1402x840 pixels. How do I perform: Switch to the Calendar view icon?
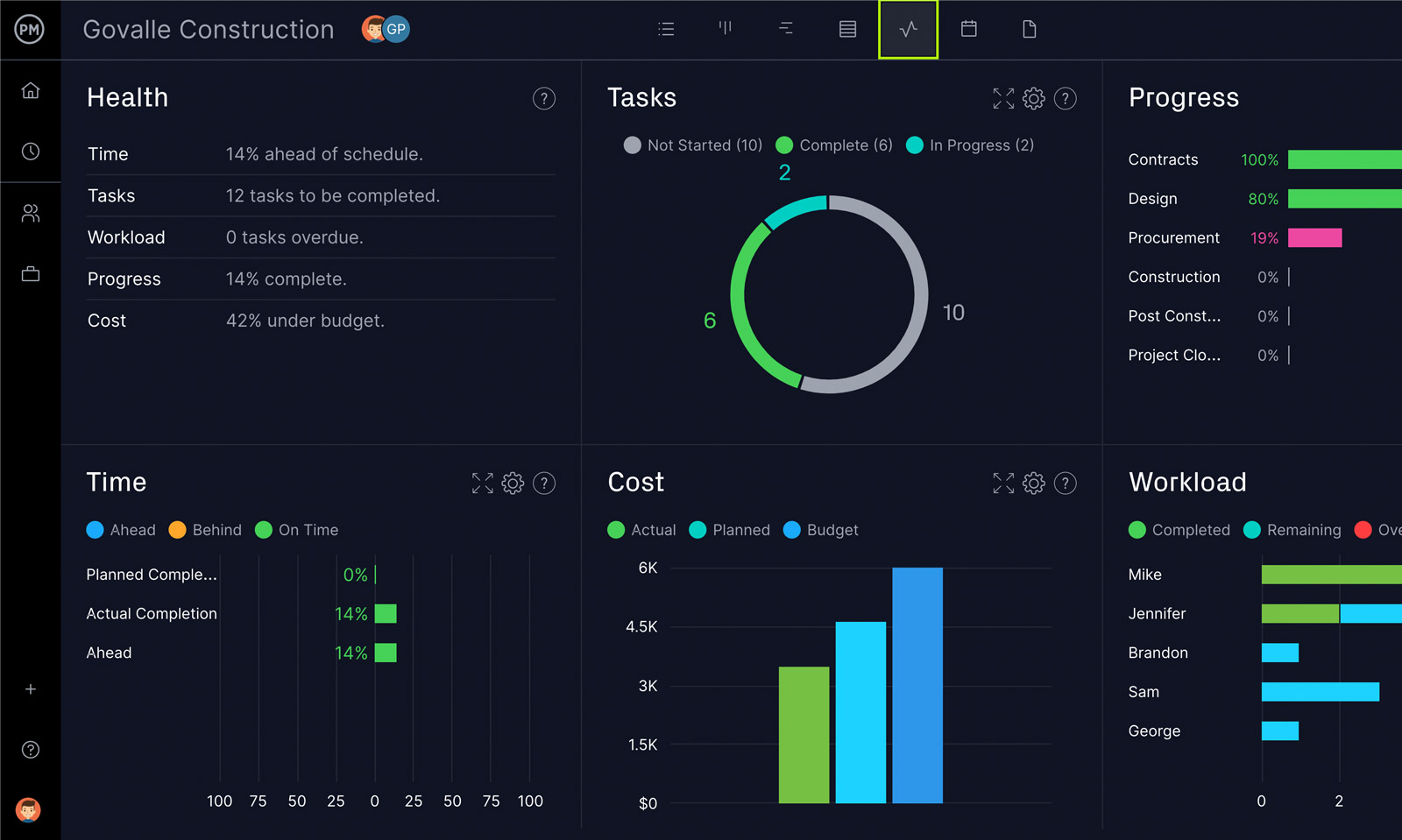pyautogui.click(x=969, y=29)
